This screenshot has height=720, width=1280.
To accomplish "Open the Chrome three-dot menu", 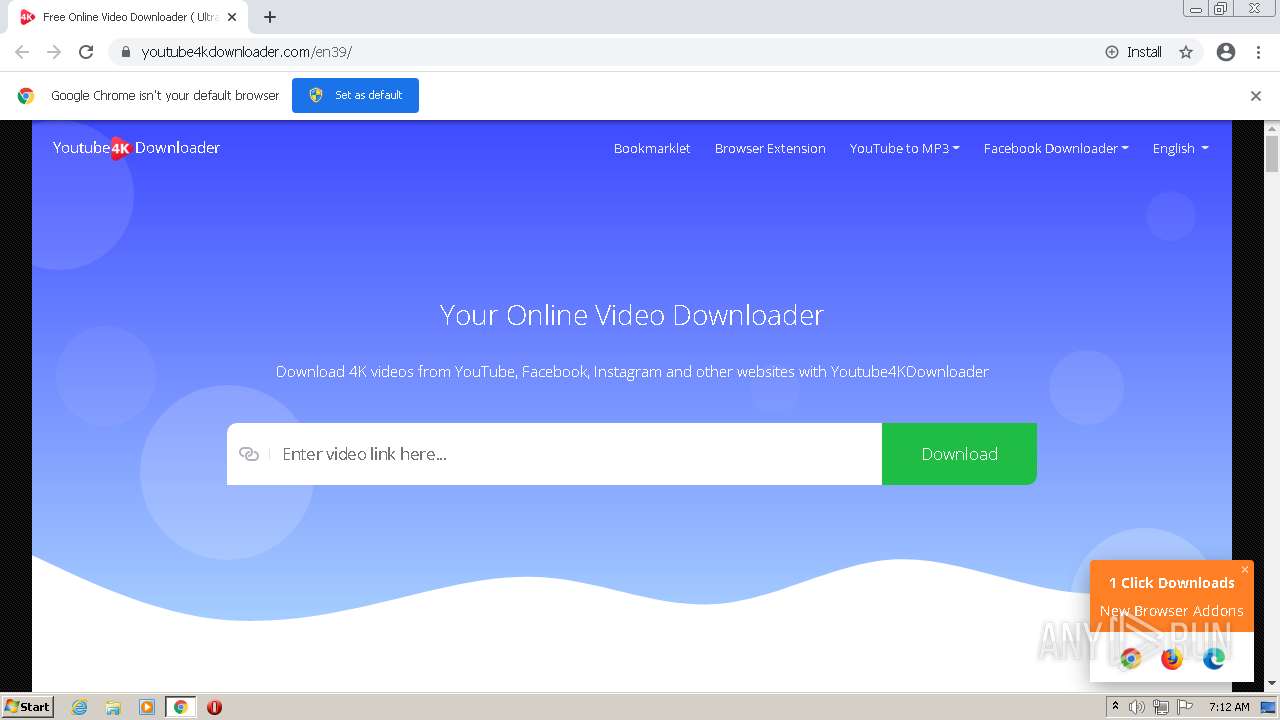I will pos(1258,52).
